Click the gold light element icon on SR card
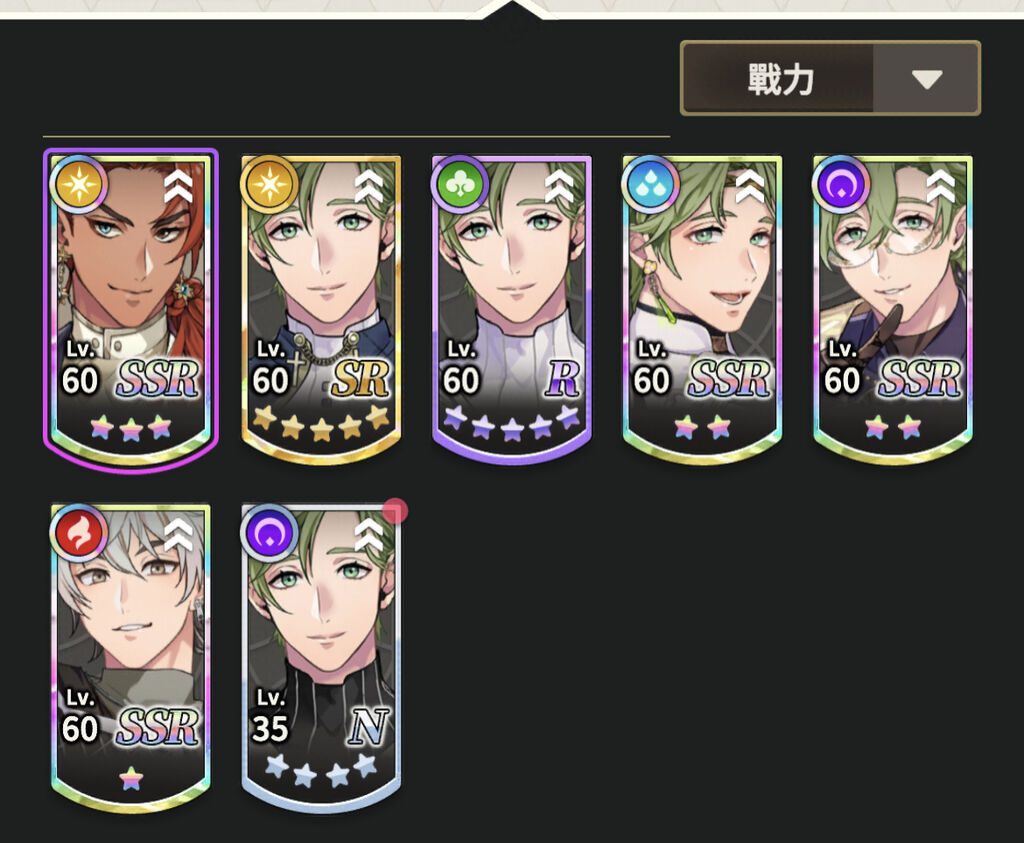The height and width of the screenshot is (843, 1024). pos(269,185)
